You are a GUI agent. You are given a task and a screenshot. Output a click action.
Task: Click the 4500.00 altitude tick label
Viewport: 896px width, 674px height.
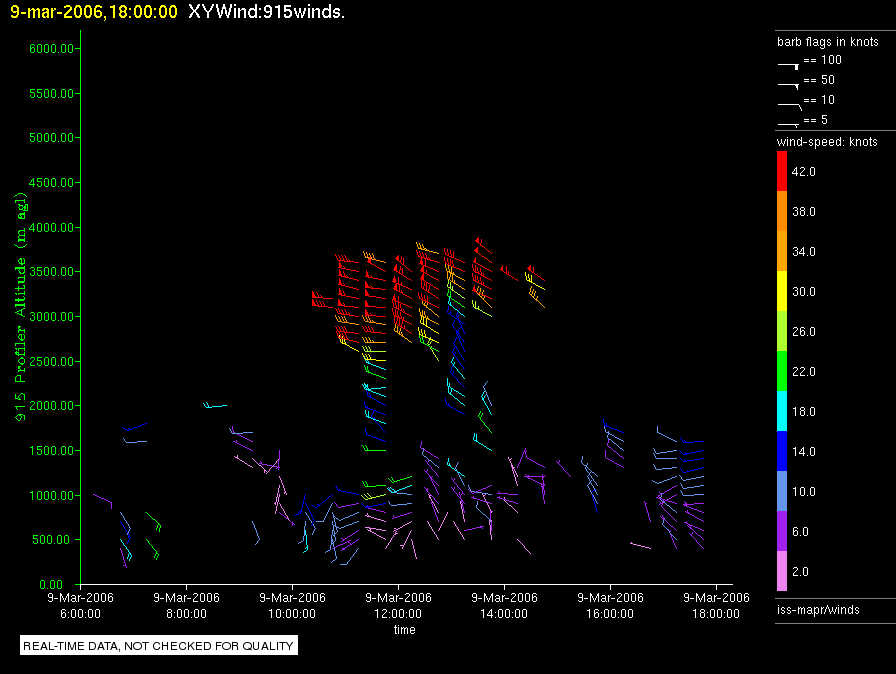(x=51, y=183)
